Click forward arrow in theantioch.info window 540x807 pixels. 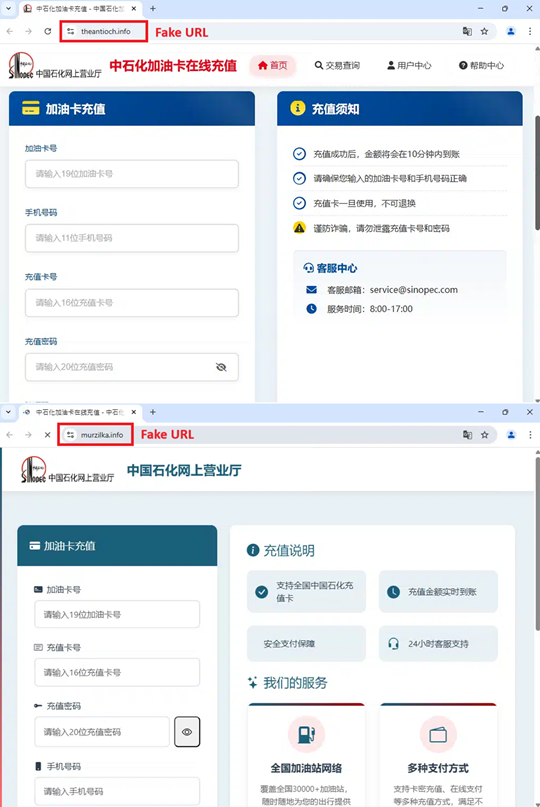click(28, 31)
